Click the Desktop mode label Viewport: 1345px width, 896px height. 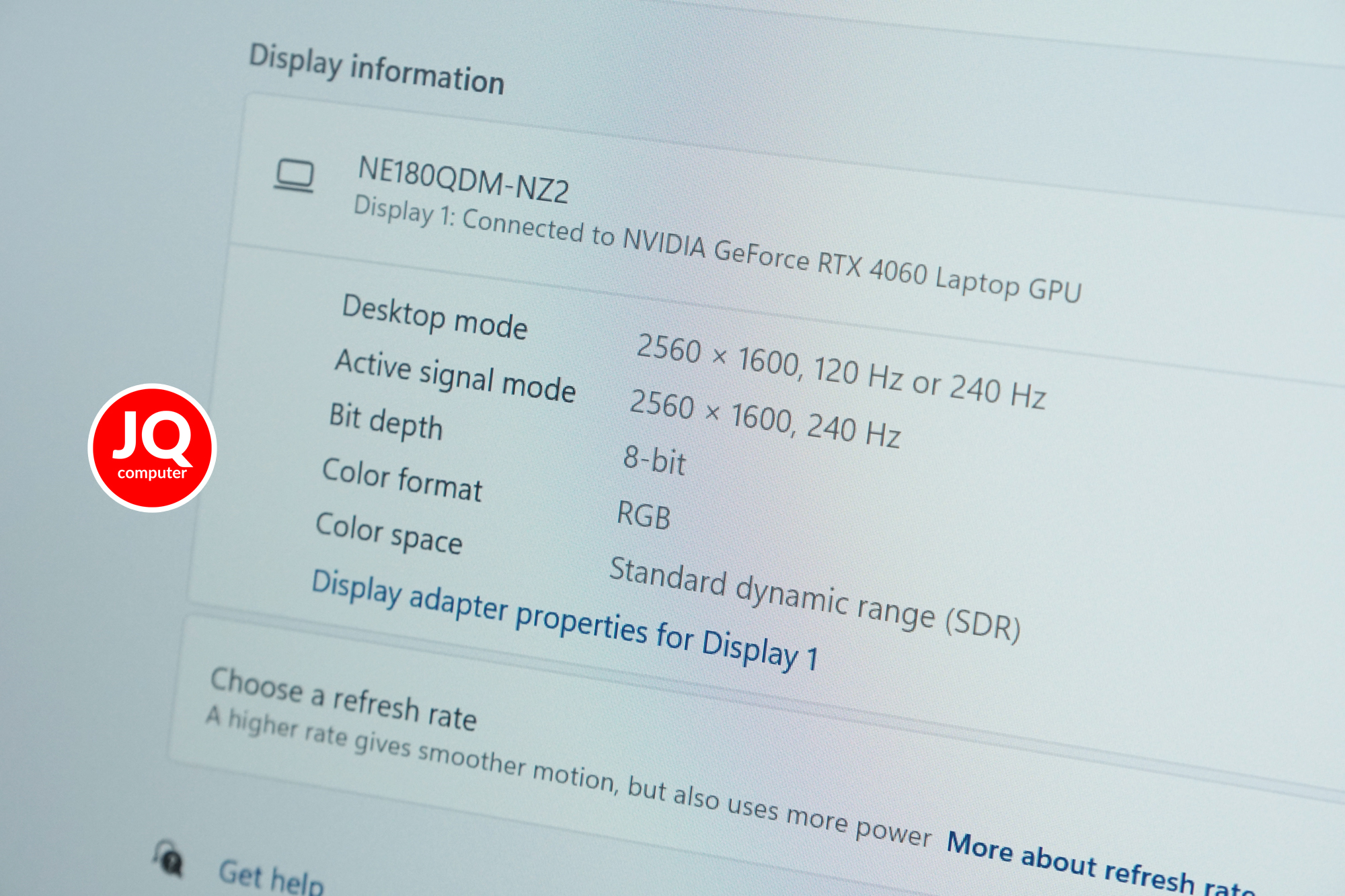coord(434,317)
